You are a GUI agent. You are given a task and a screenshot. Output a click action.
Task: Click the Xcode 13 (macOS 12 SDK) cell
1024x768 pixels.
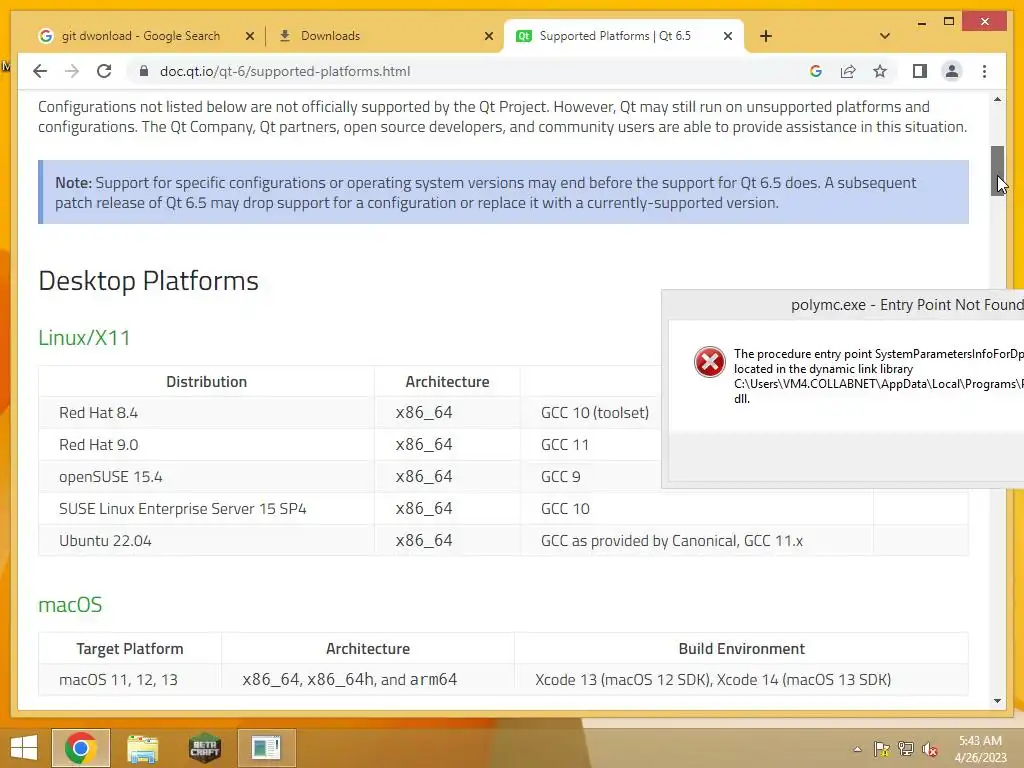coord(741,680)
